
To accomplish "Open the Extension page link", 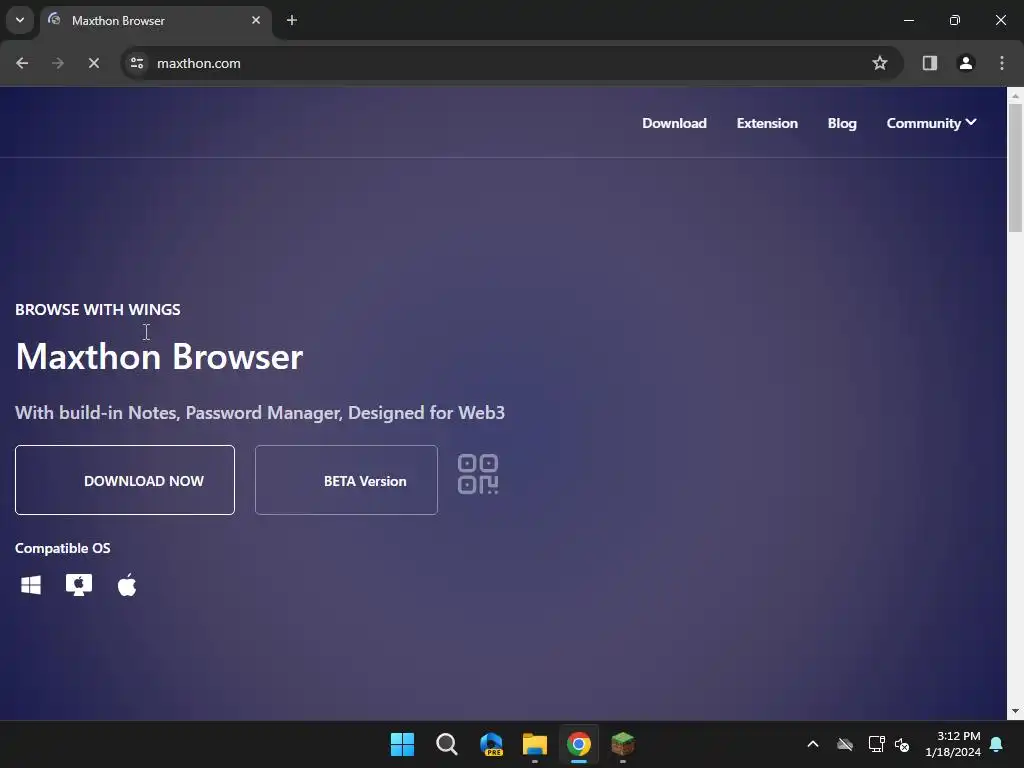I will (x=767, y=123).
